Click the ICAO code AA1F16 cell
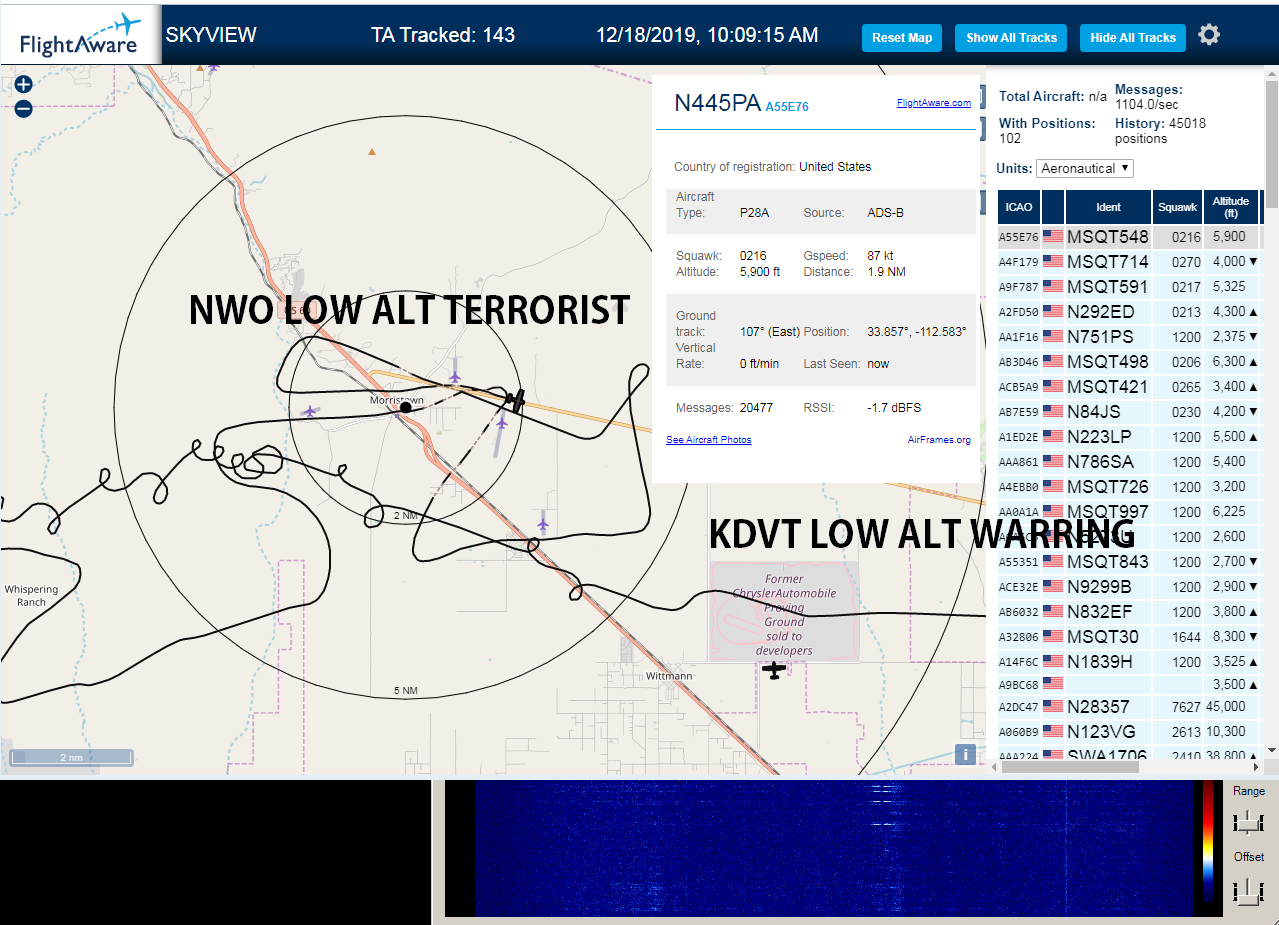 pyautogui.click(x=1018, y=337)
